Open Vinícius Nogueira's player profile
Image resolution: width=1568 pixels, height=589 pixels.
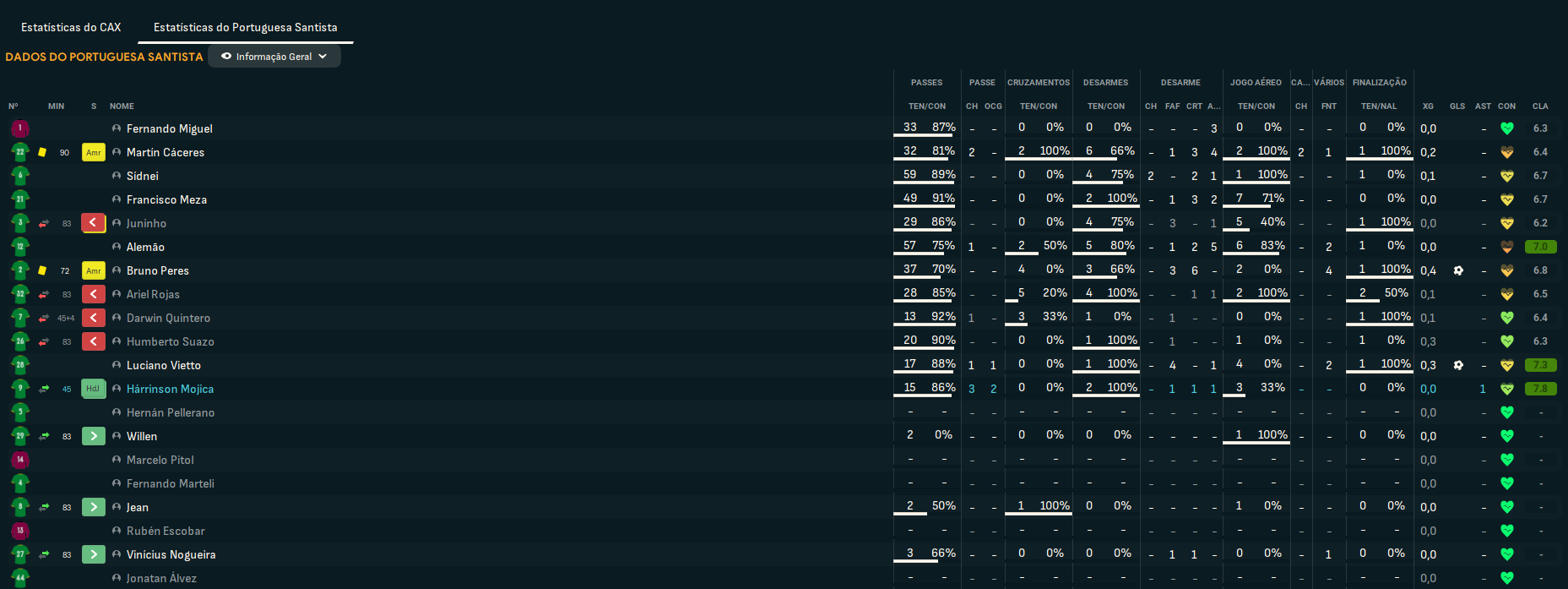click(171, 554)
